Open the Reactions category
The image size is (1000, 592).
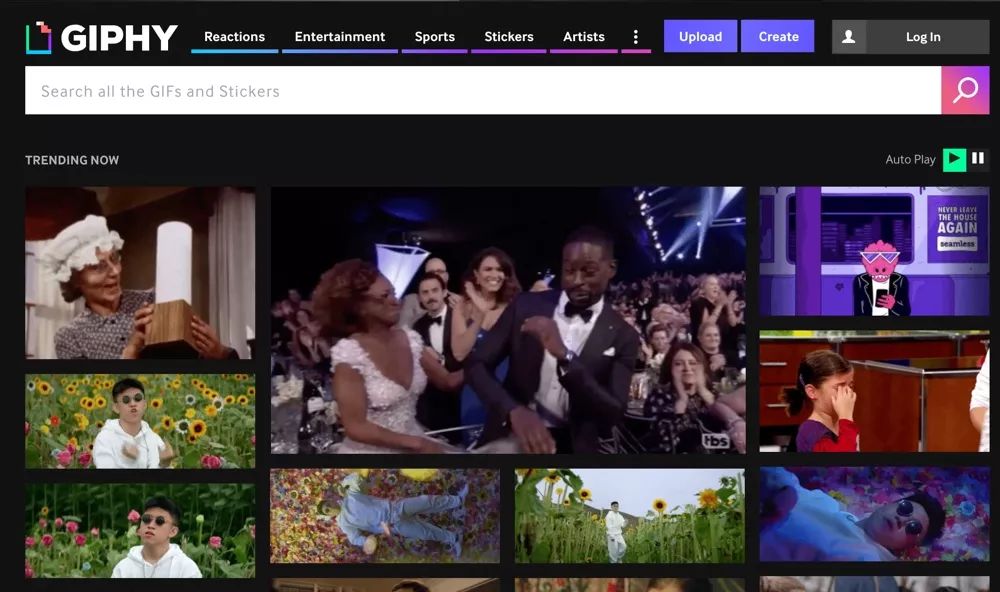[234, 37]
